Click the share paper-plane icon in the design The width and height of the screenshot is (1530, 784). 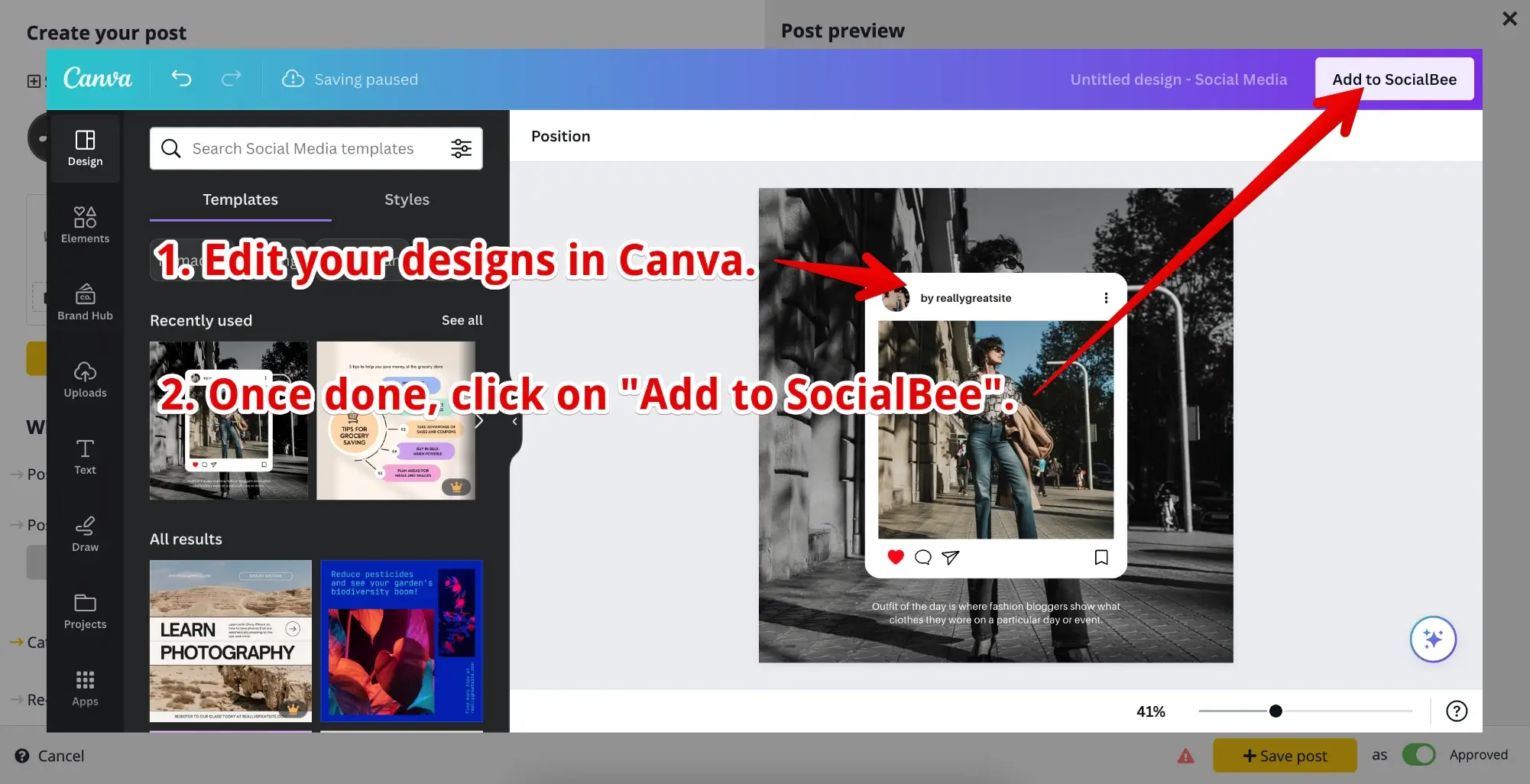(950, 557)
